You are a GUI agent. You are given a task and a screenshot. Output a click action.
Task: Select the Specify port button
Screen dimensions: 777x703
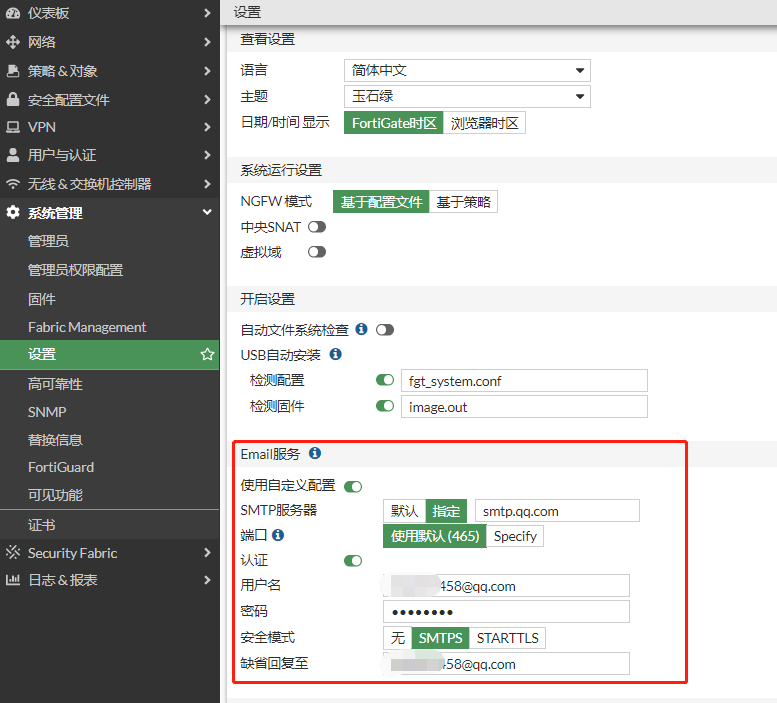click(x=515, y=536)
